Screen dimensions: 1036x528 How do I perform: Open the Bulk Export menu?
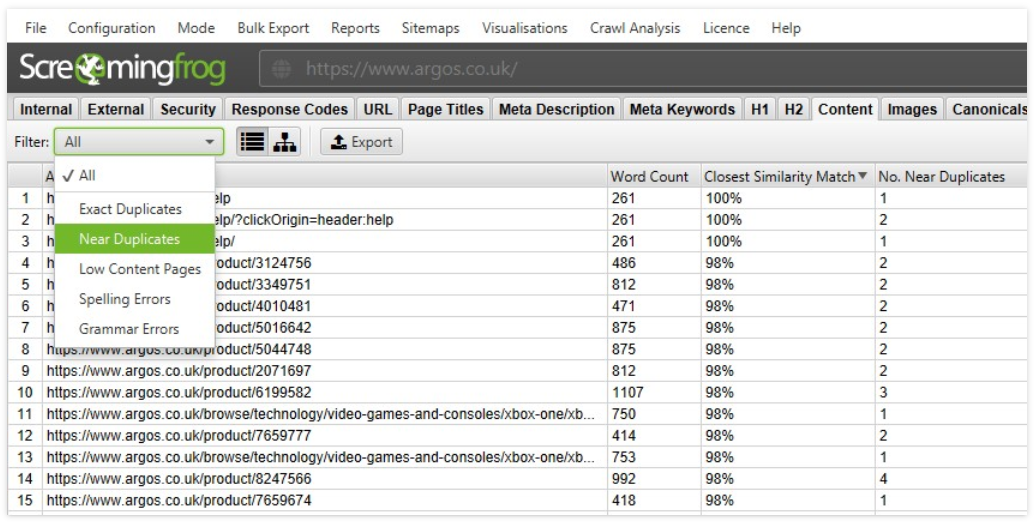(x=273, y=28)
